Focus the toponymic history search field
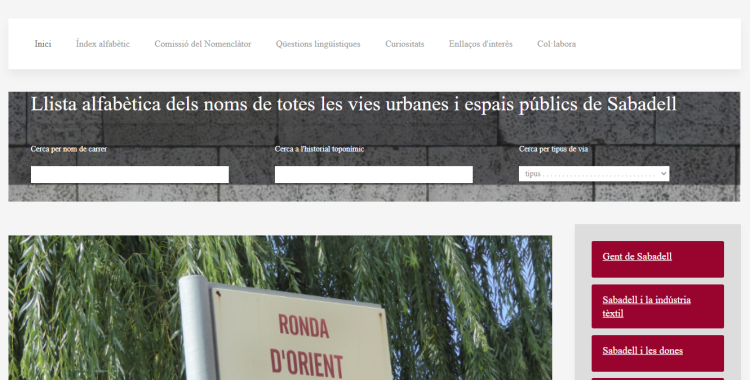 tap(374, 175)
